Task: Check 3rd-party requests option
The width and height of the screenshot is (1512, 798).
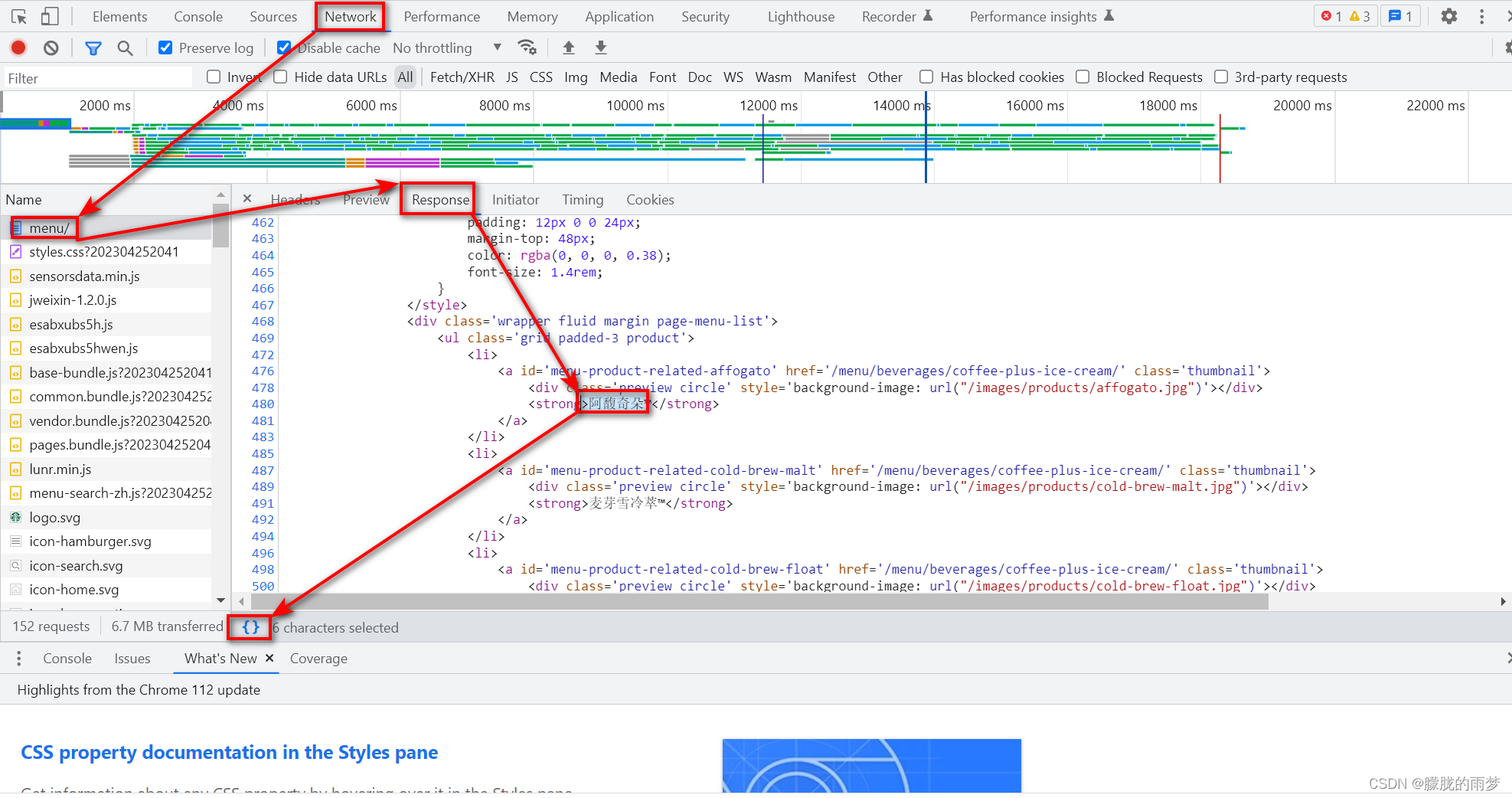Action: tap(1221, 77)
